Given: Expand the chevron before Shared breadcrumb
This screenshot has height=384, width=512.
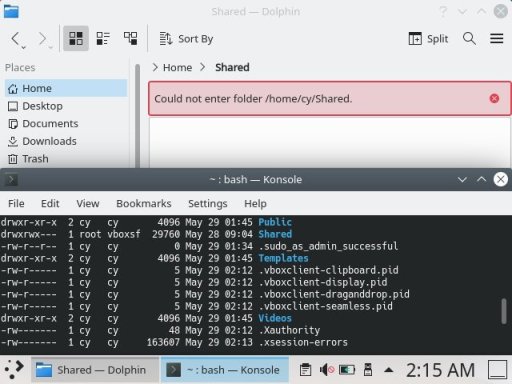Looking at the screenshot, I should coord(203,67).
